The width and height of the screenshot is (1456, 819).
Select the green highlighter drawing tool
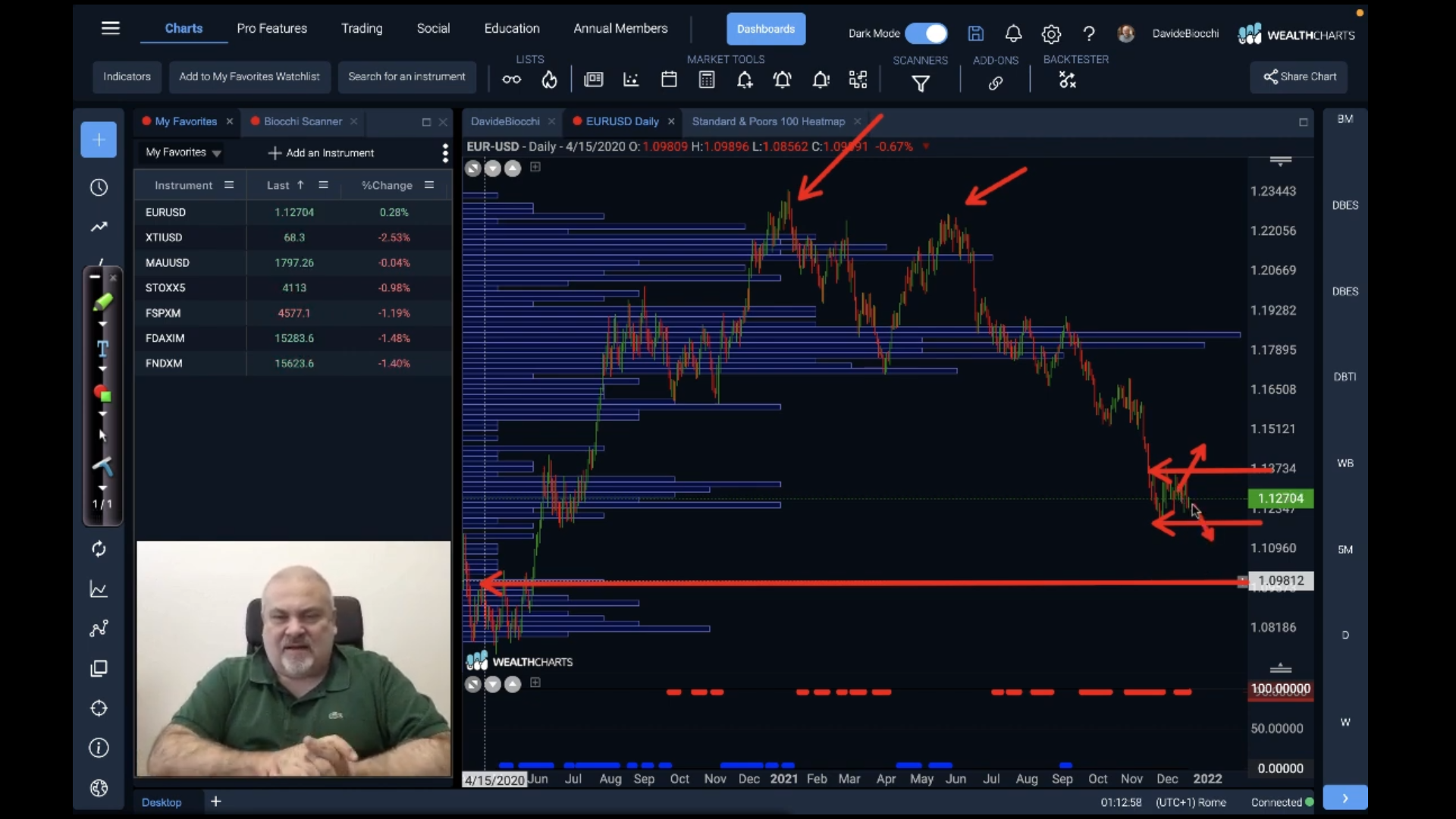[103, 302]
